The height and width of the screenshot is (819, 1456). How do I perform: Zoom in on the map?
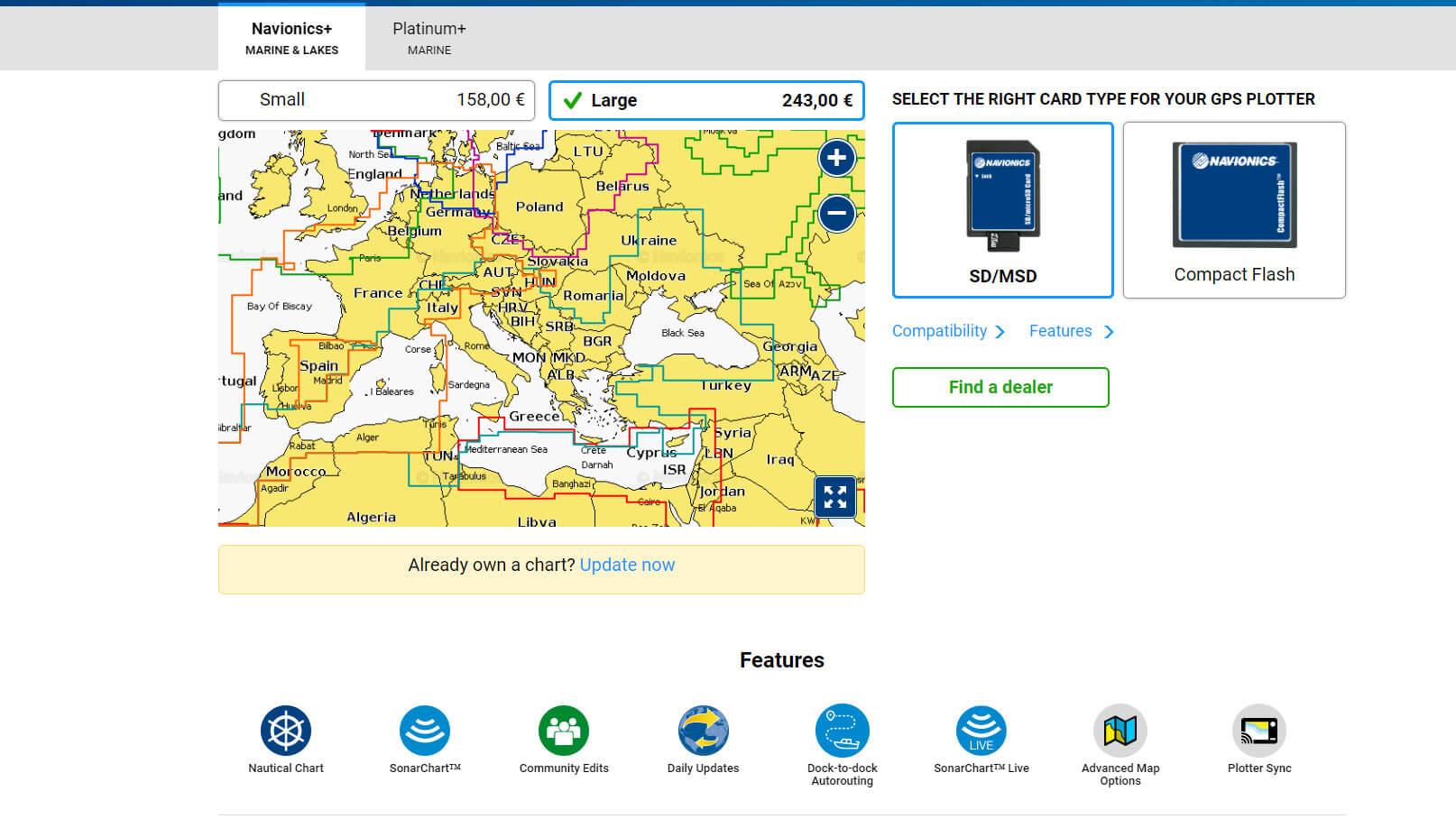(x=836, y=158)
